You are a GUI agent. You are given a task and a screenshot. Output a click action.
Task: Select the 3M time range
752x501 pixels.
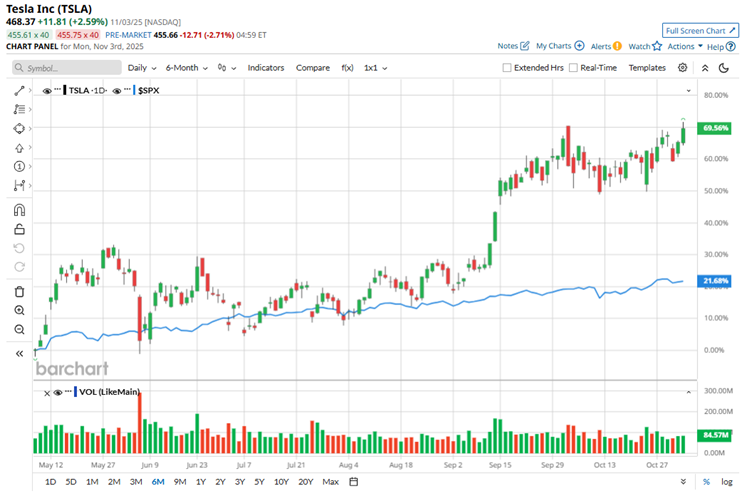coord(135,482)
